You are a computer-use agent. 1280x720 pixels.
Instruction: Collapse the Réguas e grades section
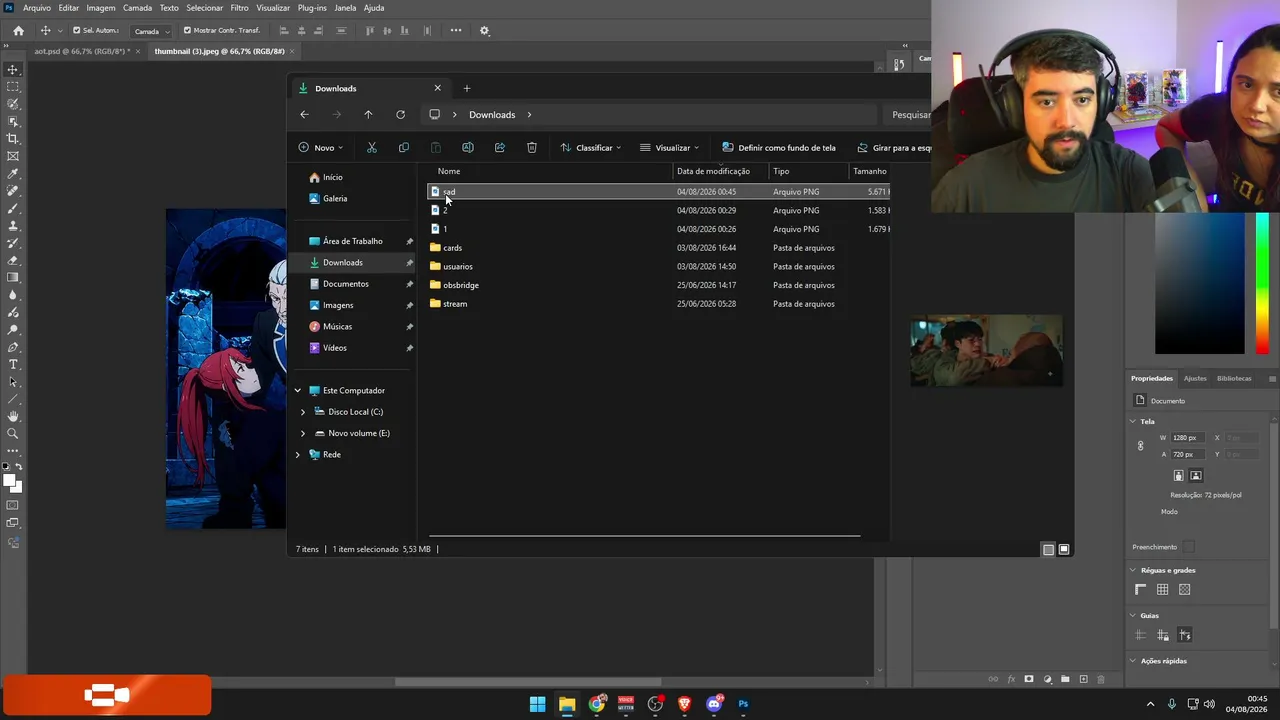(x=1133, y=570)
